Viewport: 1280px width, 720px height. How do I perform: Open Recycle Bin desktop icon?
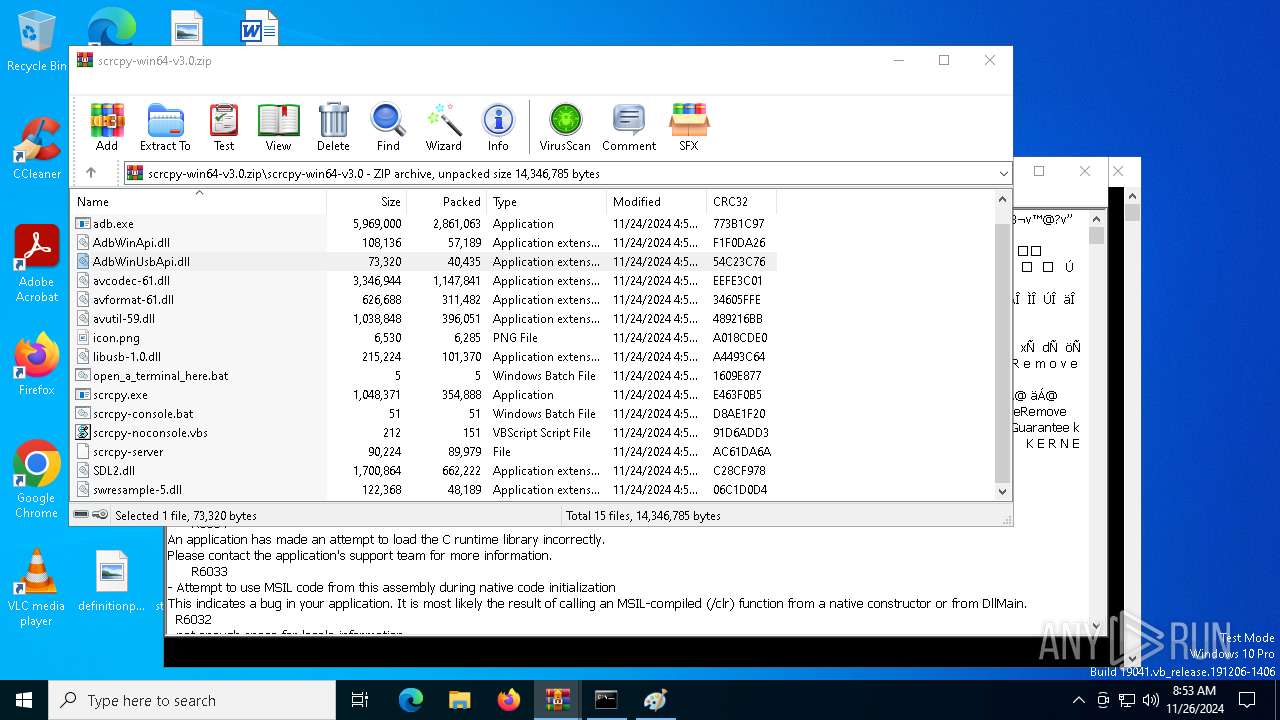[37, 42]
